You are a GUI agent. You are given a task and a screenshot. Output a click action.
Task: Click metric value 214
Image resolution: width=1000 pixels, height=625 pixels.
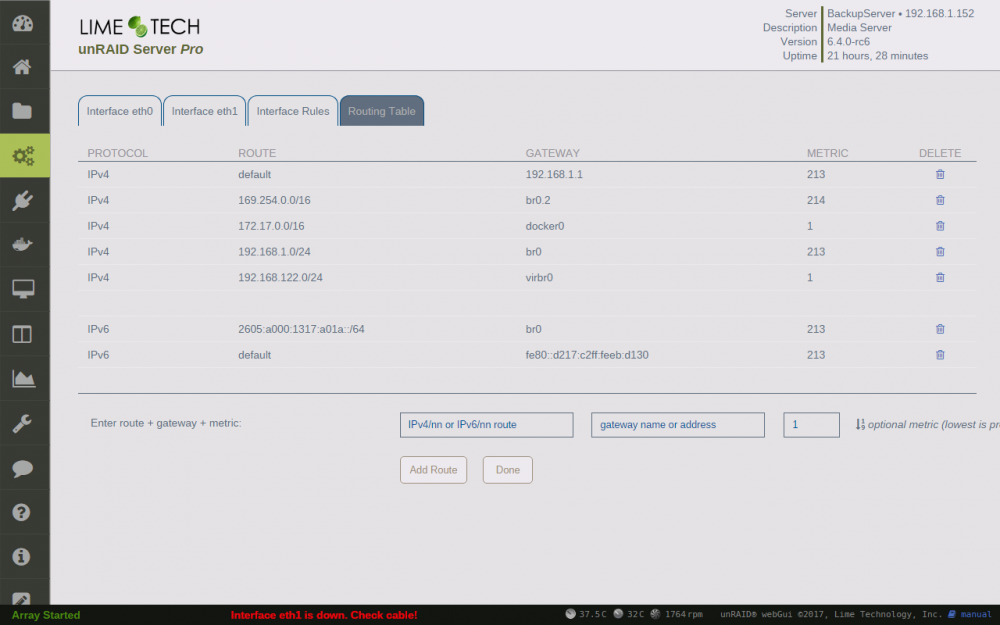click(x=816, y=200)
